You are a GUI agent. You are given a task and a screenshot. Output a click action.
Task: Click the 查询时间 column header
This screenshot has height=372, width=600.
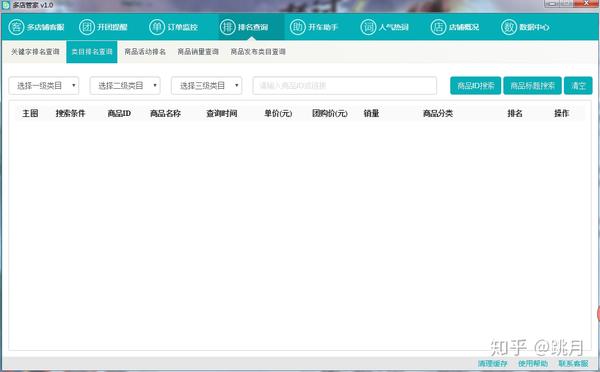[222, 113]
